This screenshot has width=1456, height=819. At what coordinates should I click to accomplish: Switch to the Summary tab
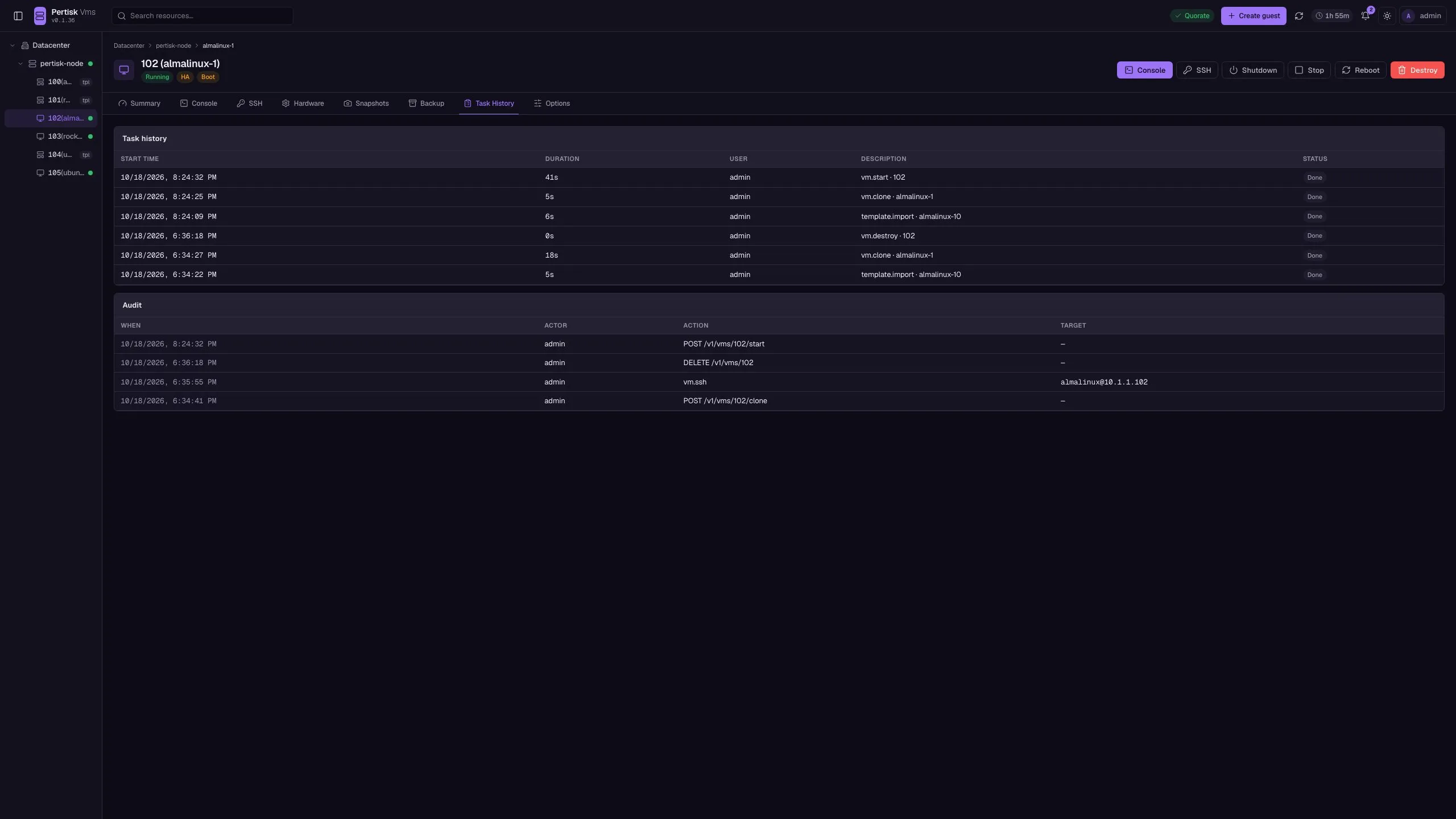click(x=139, y=104)
